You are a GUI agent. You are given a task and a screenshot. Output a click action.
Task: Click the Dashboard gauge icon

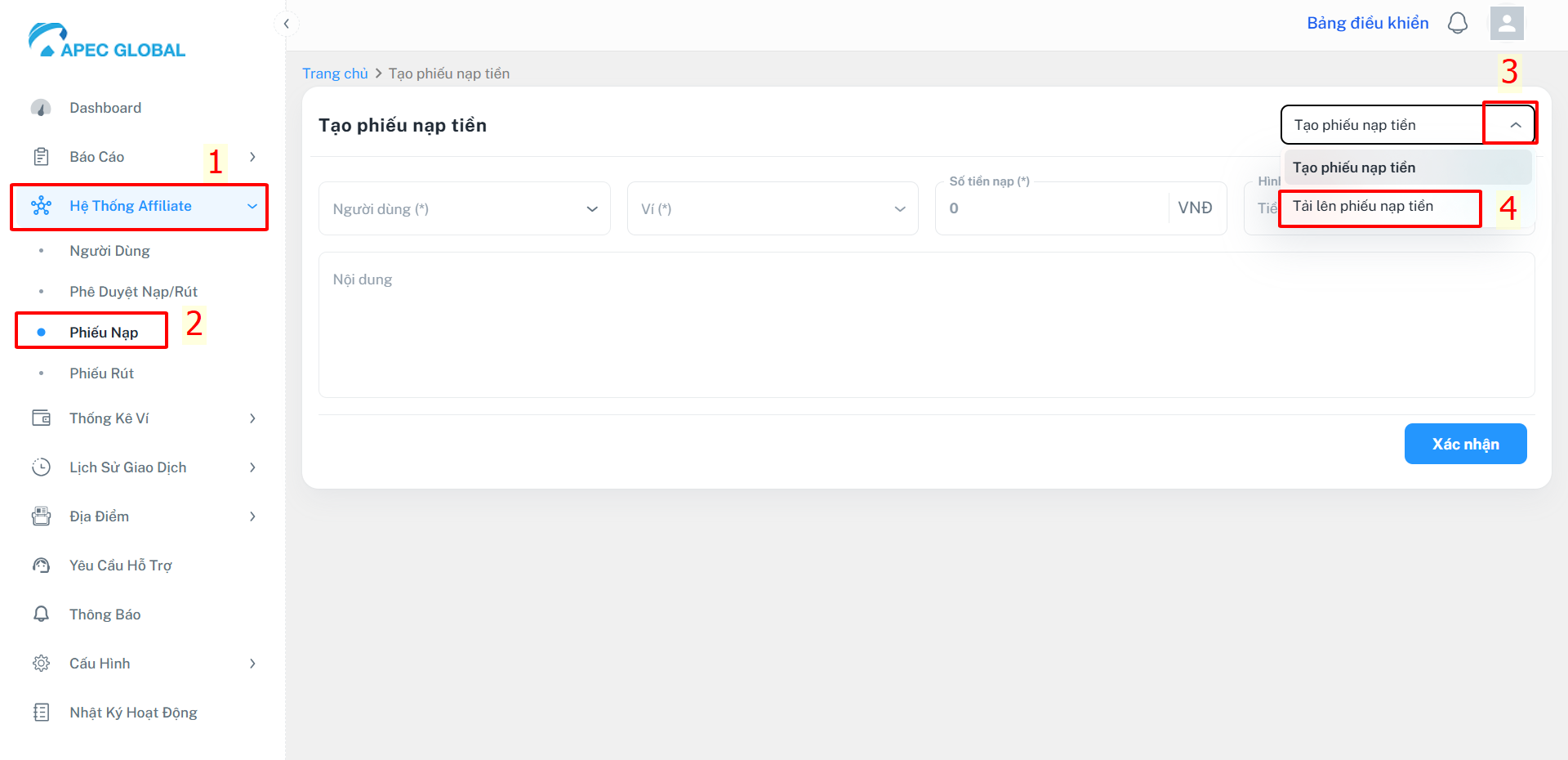click(x=41, y=108)
